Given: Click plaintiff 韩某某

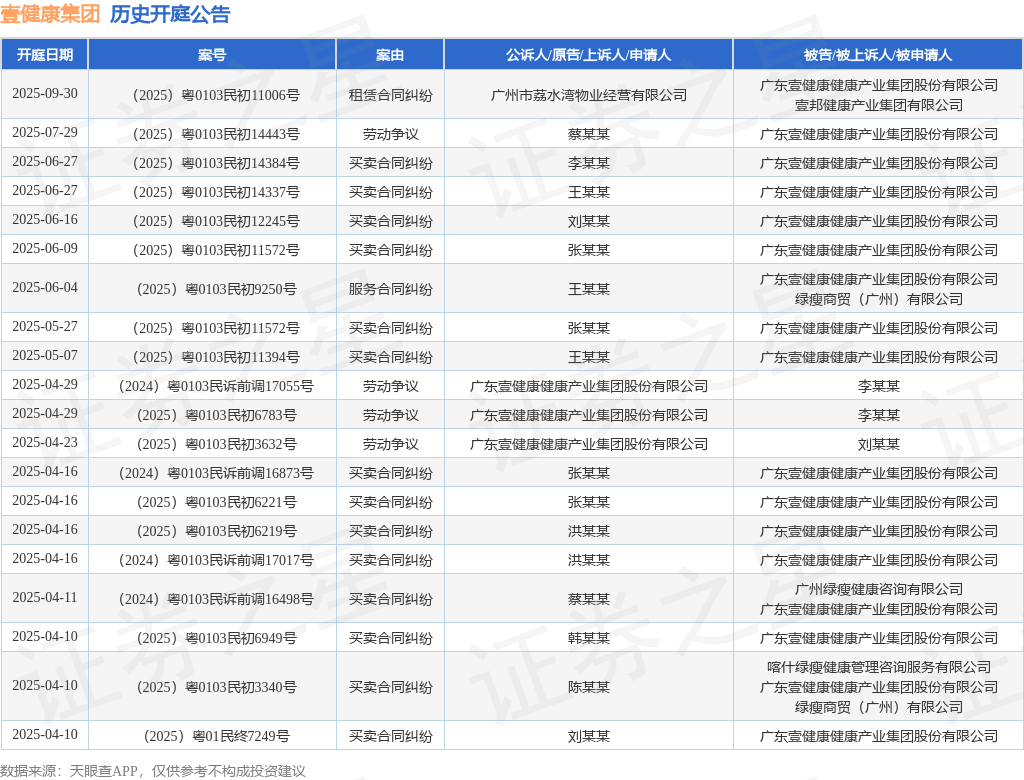Looking at the screenshot, I should pyautogui.click(x=588, y=638).
